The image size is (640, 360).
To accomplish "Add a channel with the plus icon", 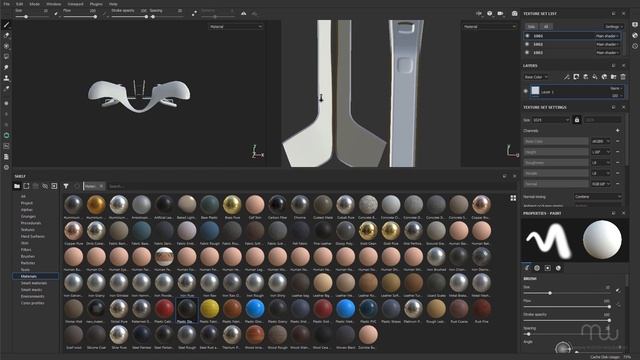I will pyautogui.click(x=618, y=131).
